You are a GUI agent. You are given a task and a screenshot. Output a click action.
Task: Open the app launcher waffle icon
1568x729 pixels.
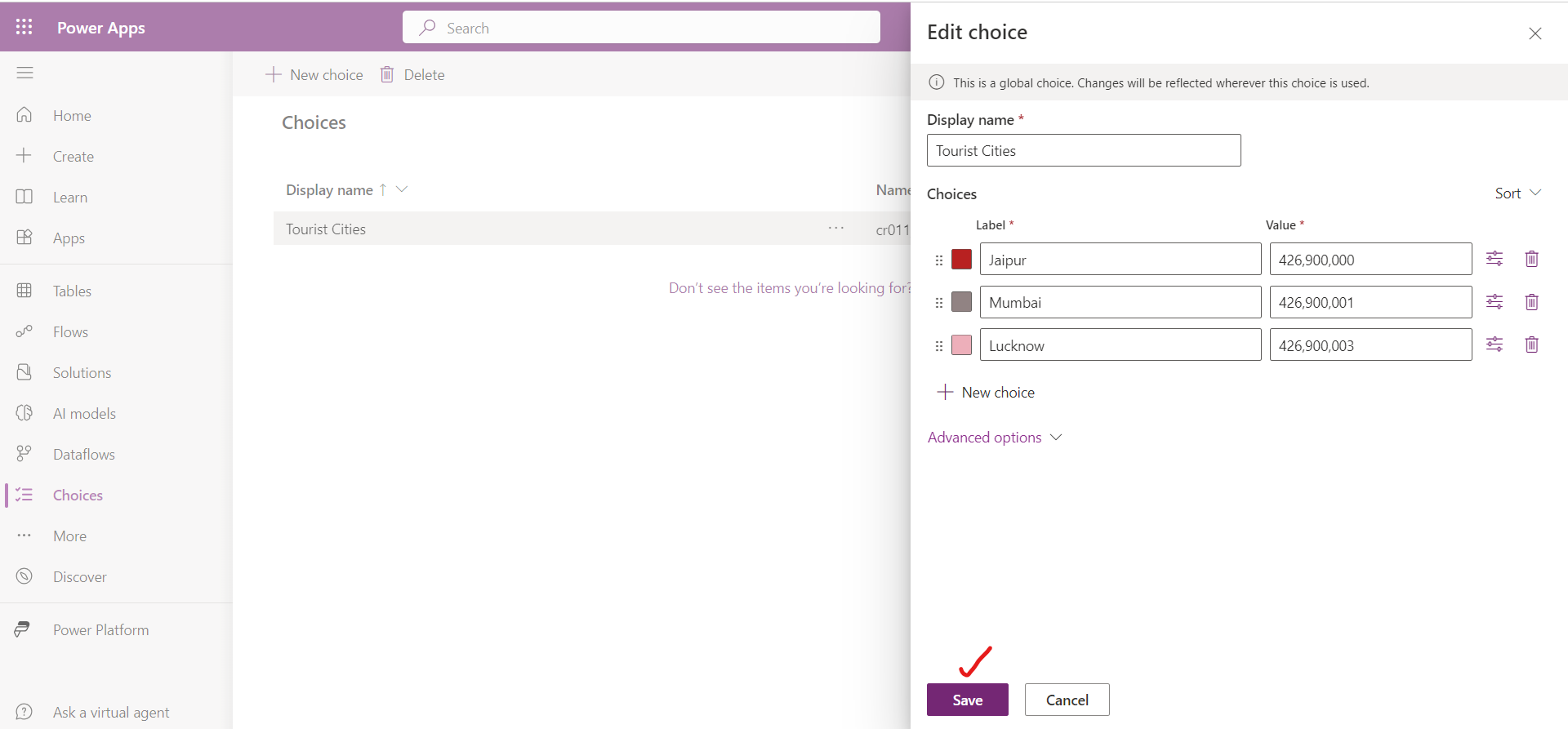(x=24, y=27)
